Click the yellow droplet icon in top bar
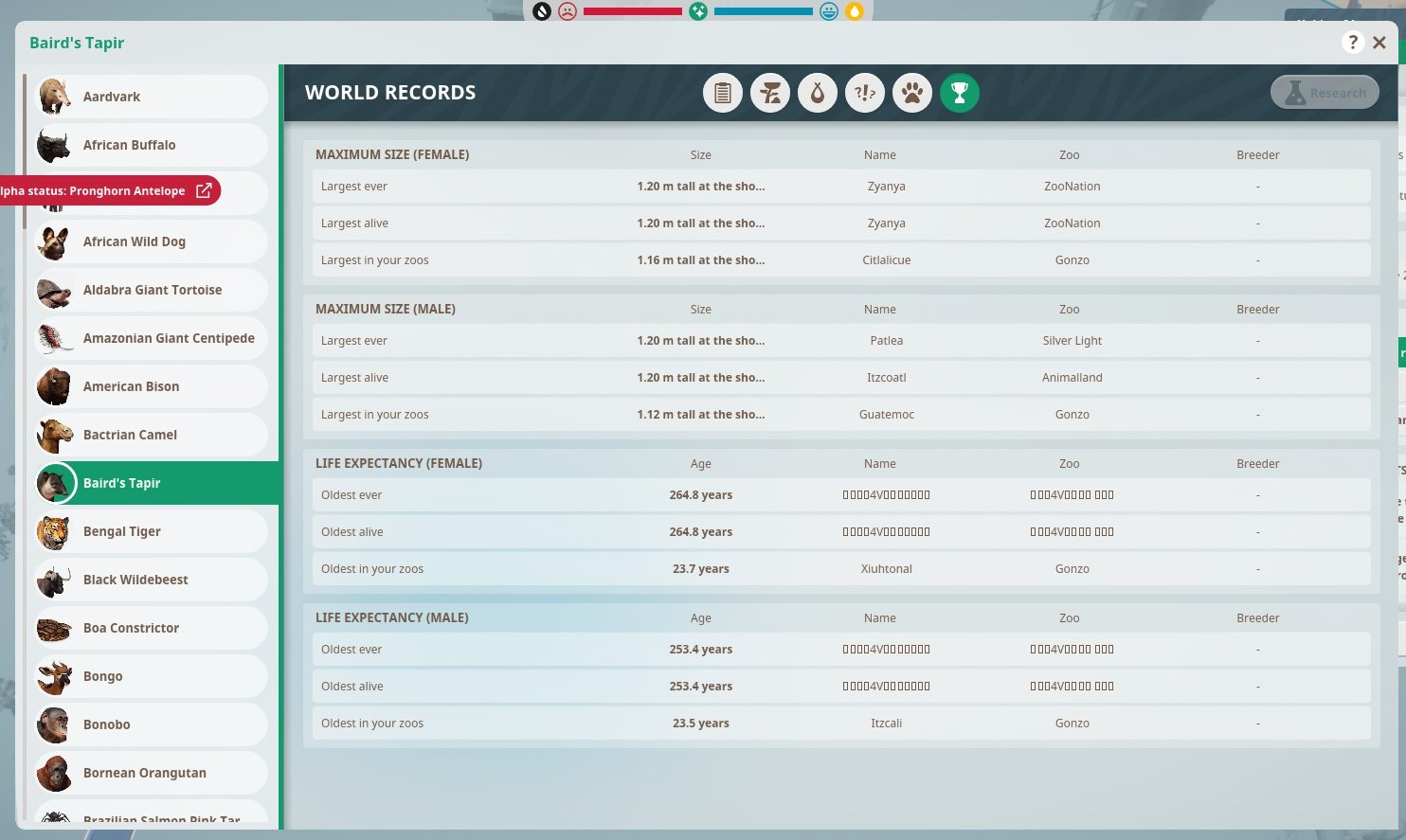Screen dimensions: 1406x840 855,11
